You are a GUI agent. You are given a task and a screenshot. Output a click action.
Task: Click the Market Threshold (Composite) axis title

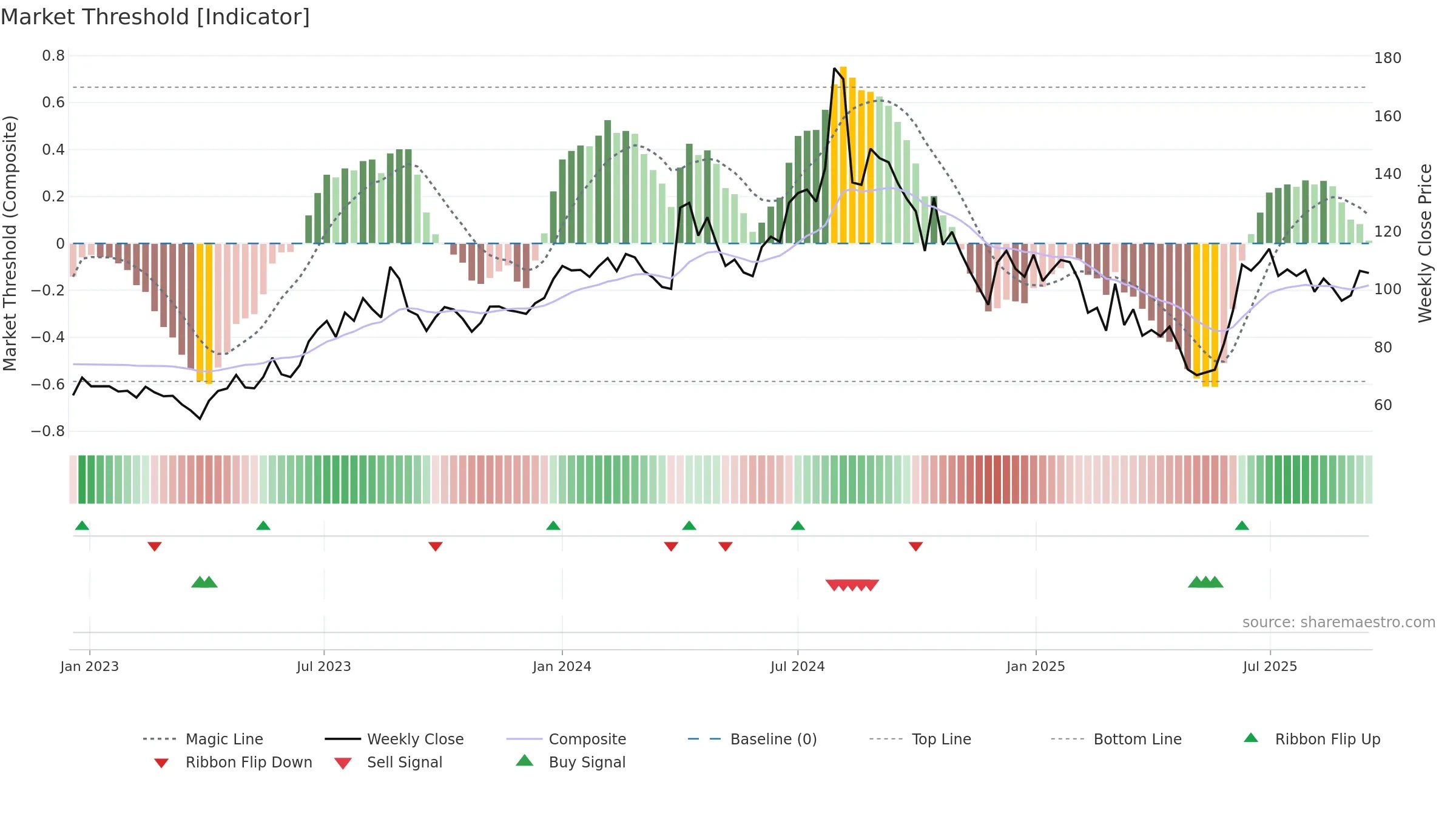10,243
